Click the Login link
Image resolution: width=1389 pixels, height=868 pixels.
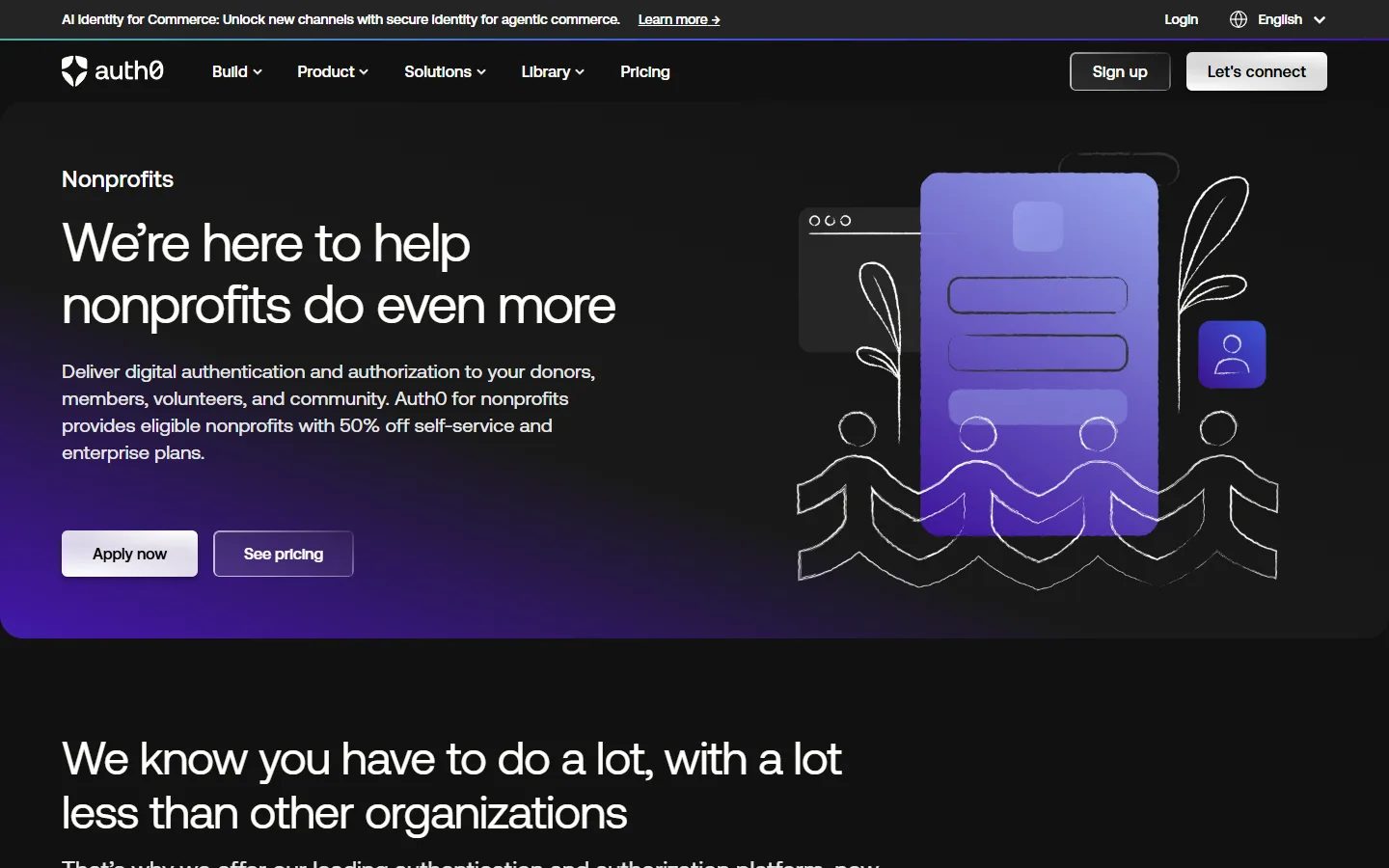click(x=1181, y=19)
